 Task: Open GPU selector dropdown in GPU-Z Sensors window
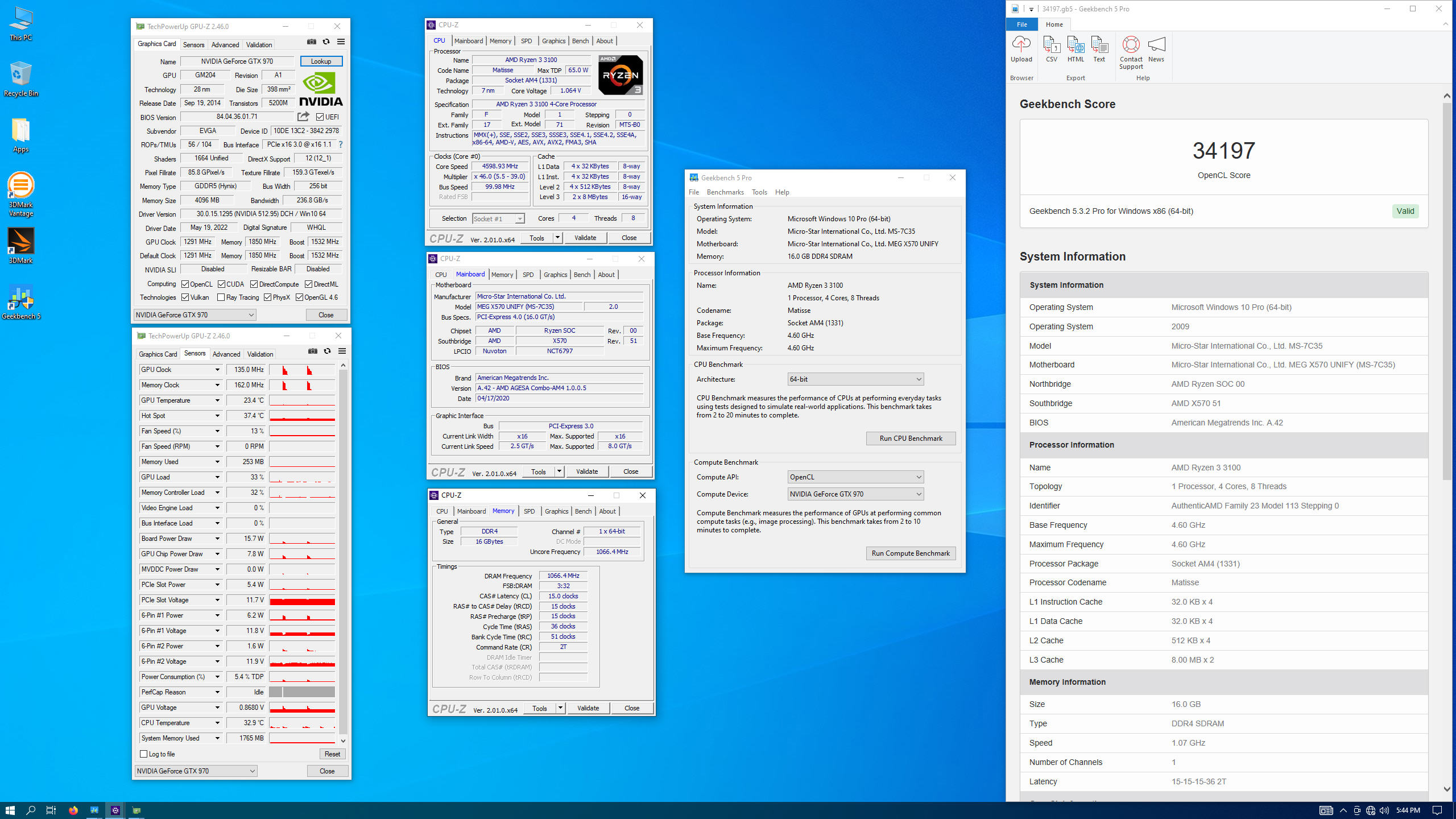(196, 771)
